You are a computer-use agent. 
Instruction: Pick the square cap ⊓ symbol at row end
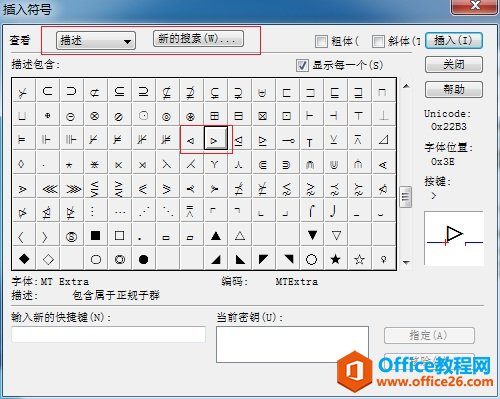pyautogui.click(x=383, y=91)
